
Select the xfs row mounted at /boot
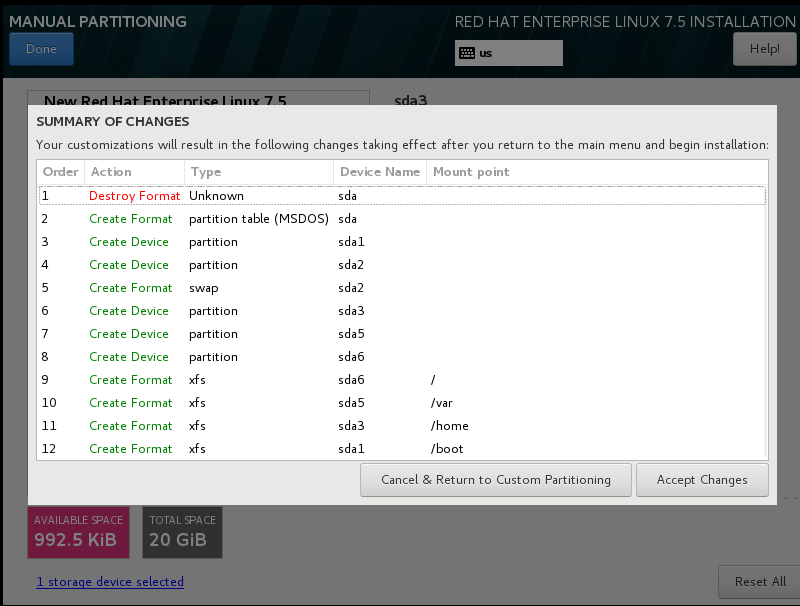[x=403, y=448]
